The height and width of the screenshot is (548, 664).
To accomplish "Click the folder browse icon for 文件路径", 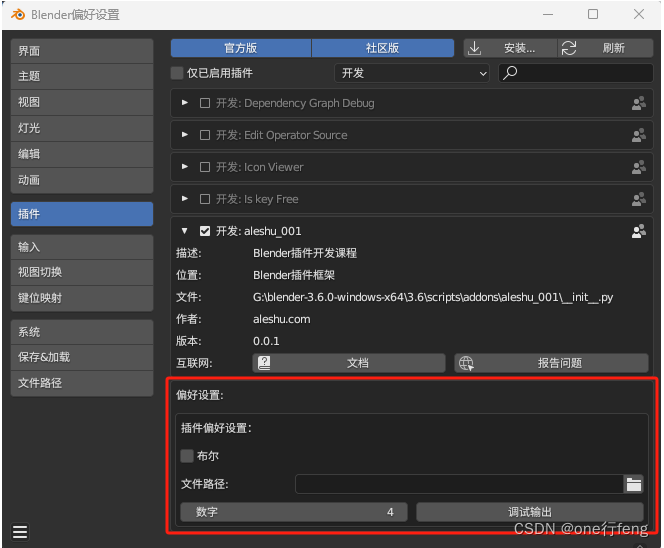I will tap(634, 484).
